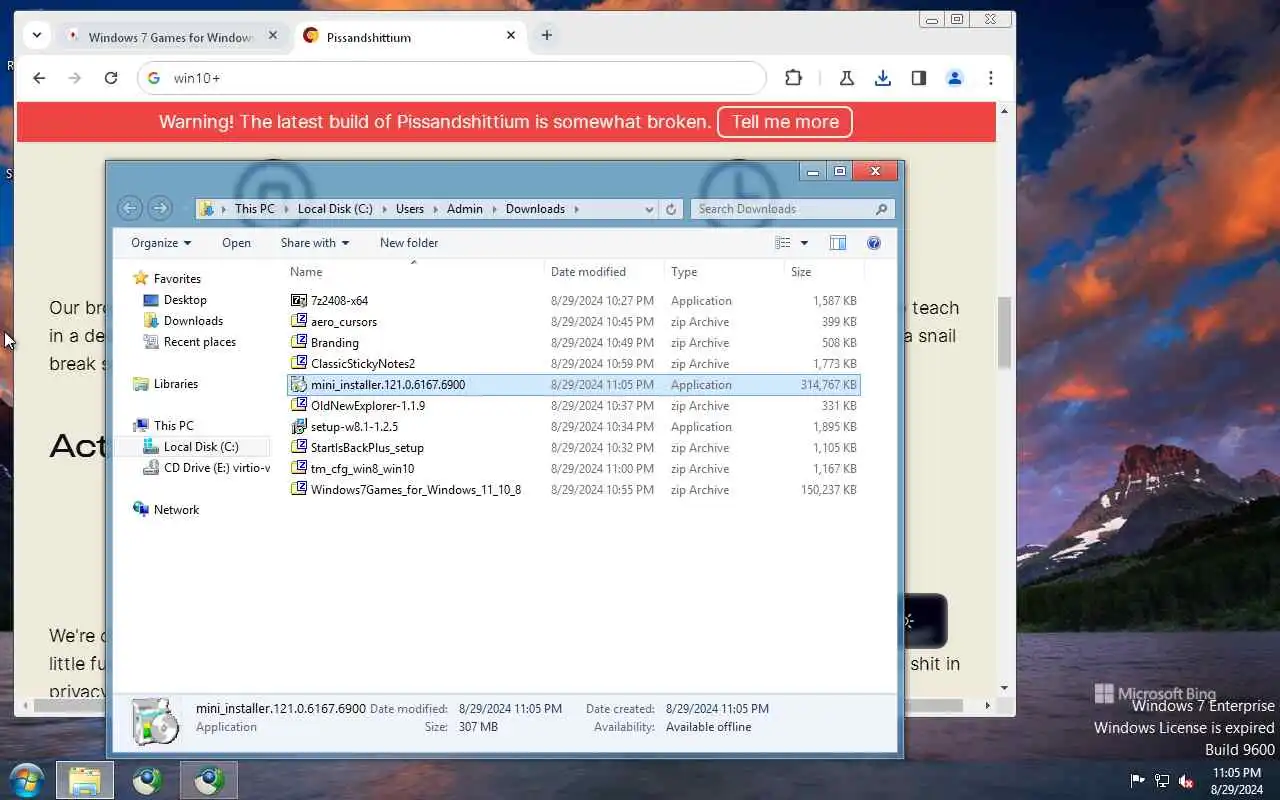
Task: Select the OldNewExplorer-1.1.9 file
Action: click(x=573, y=405)
